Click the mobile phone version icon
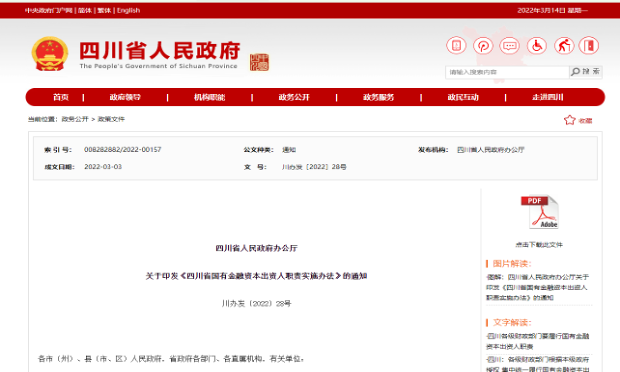 456,45
